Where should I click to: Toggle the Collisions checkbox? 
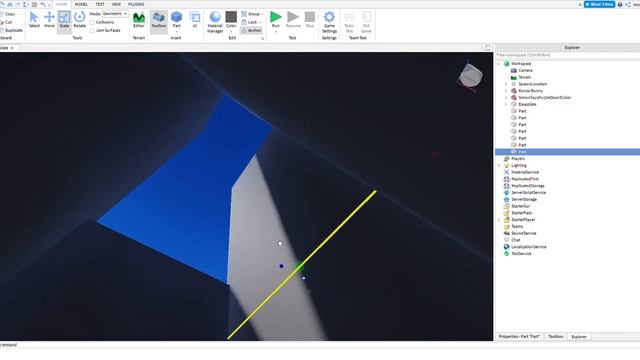(92, 22)
